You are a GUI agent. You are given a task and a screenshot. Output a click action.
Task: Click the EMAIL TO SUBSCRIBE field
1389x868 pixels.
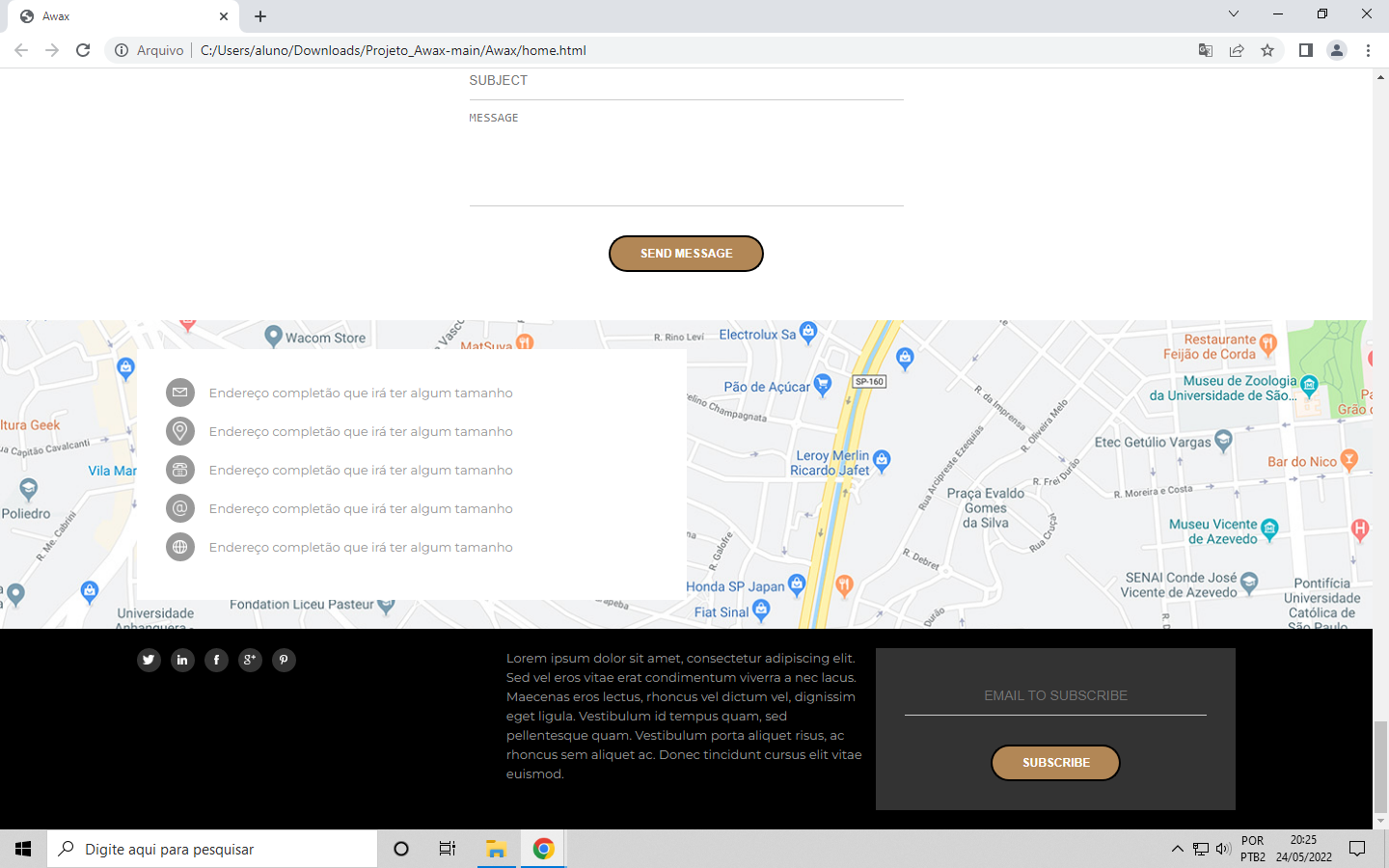tap(1055, 694)
